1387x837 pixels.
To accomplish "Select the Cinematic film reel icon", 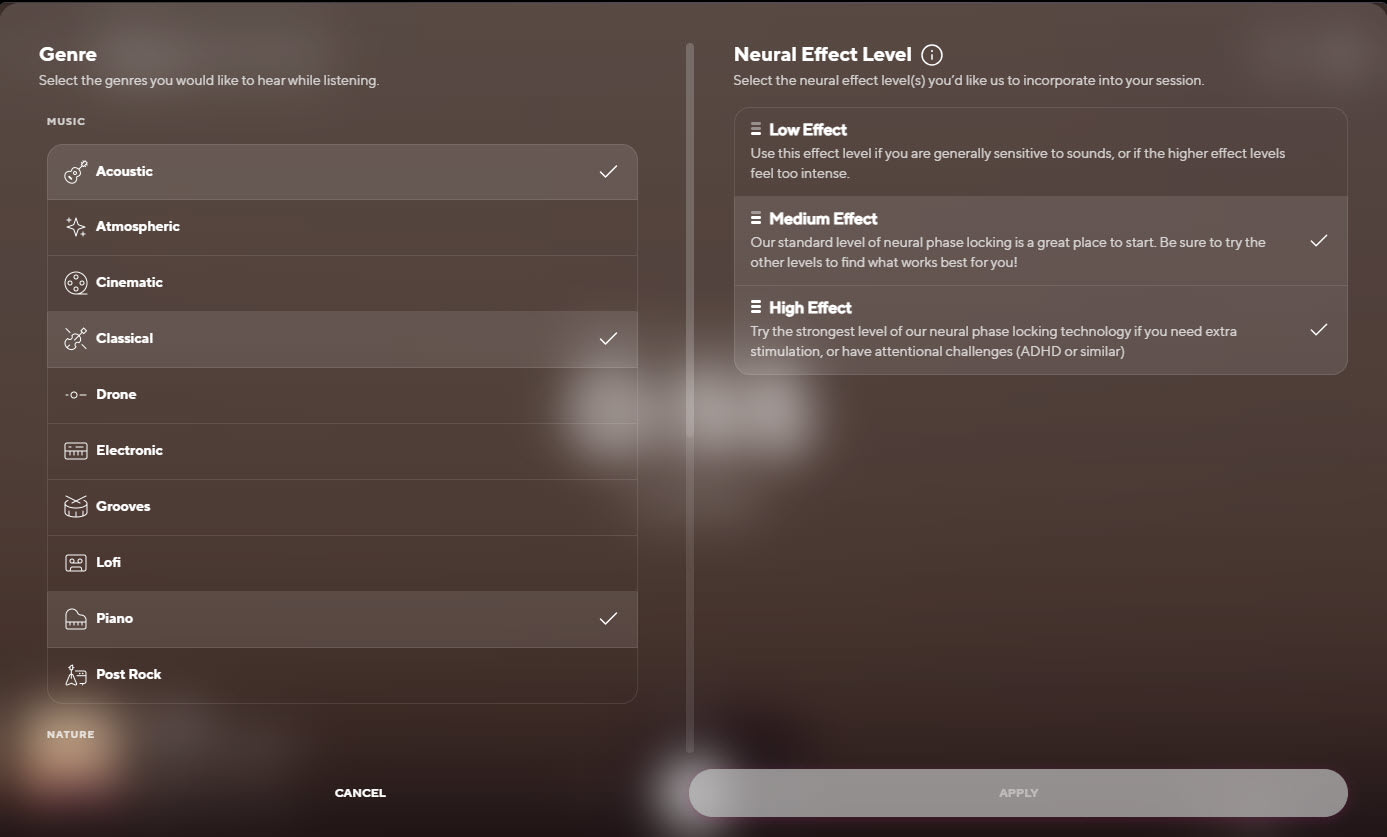I will [x=75, y=282].
